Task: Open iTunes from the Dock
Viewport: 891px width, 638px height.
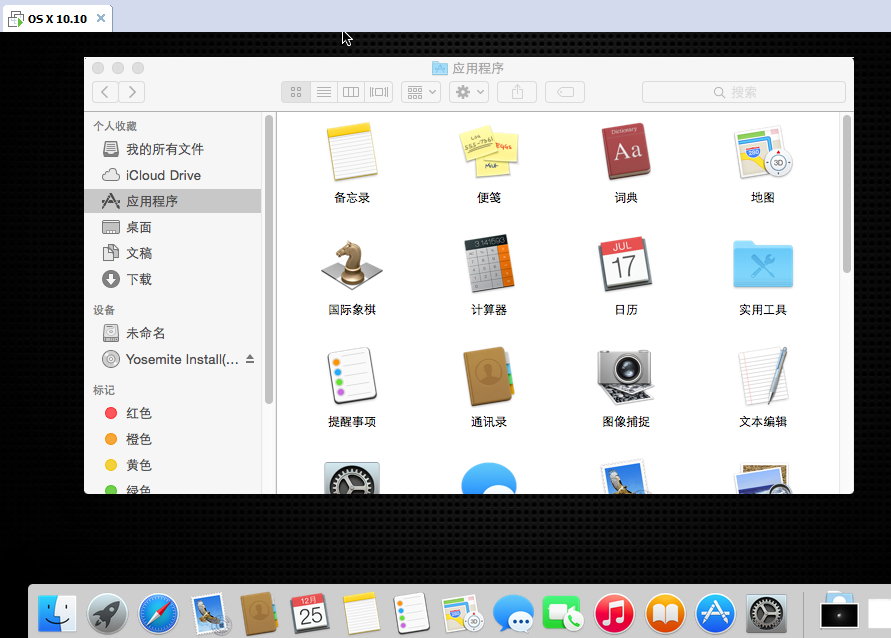Action: (x=614, y=614)
